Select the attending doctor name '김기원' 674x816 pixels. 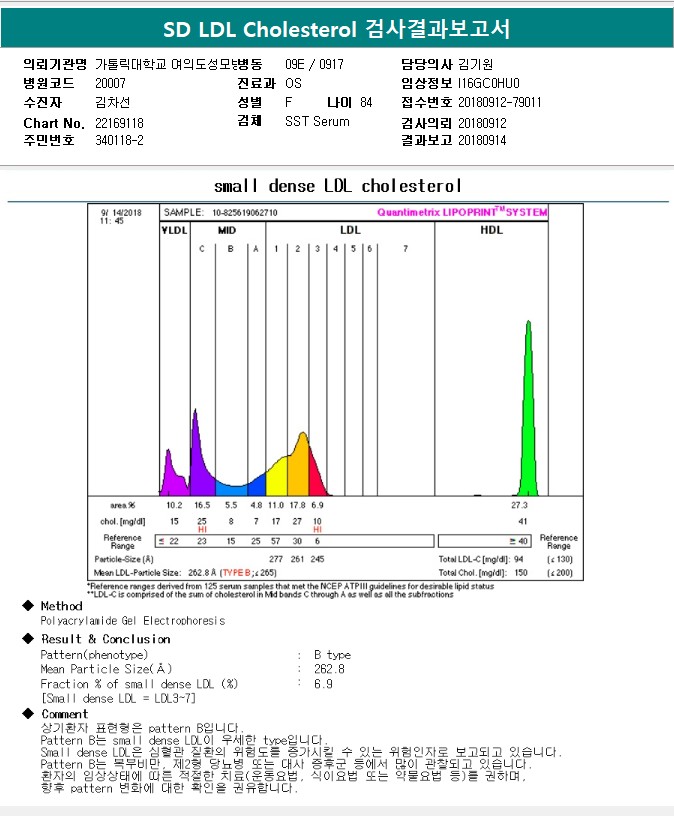(475, 64)
